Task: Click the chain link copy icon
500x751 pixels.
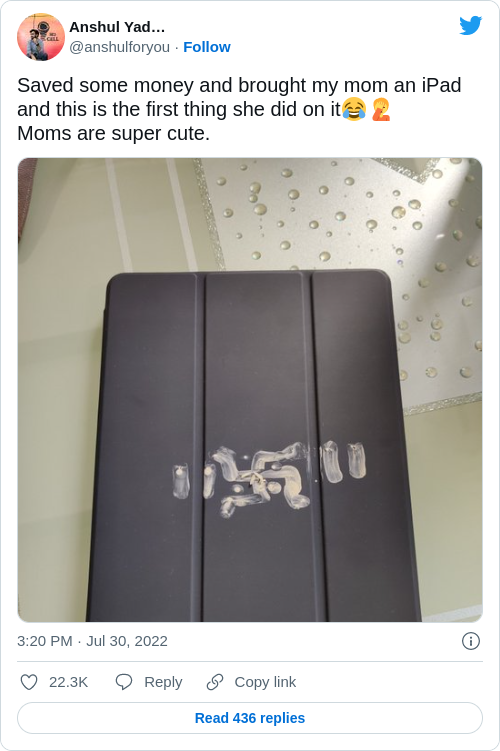Action: [215, 682]
